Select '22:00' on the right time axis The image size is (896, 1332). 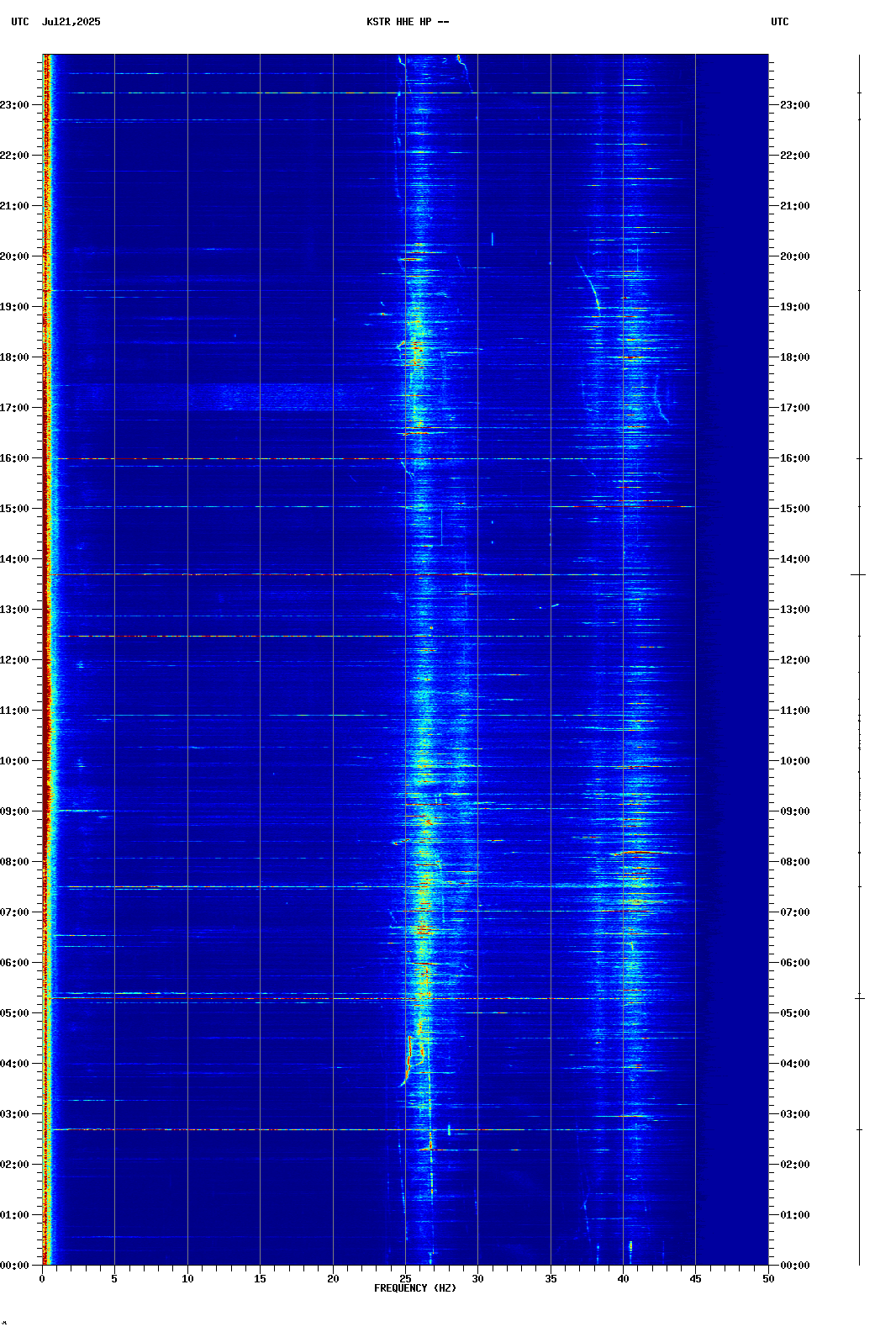(795, 156)
